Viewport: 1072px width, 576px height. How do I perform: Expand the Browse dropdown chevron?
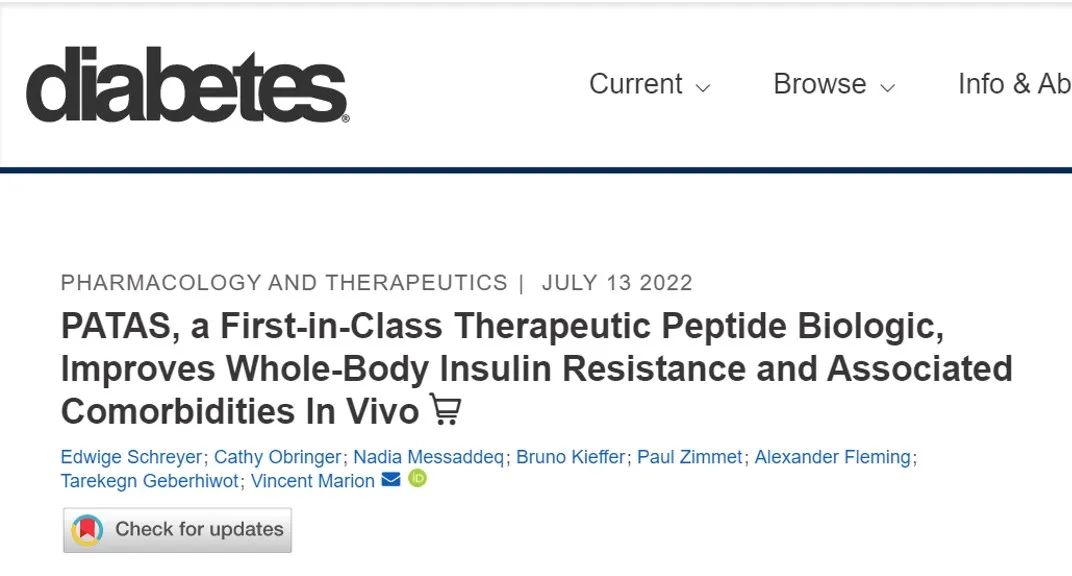pos(887,87)
